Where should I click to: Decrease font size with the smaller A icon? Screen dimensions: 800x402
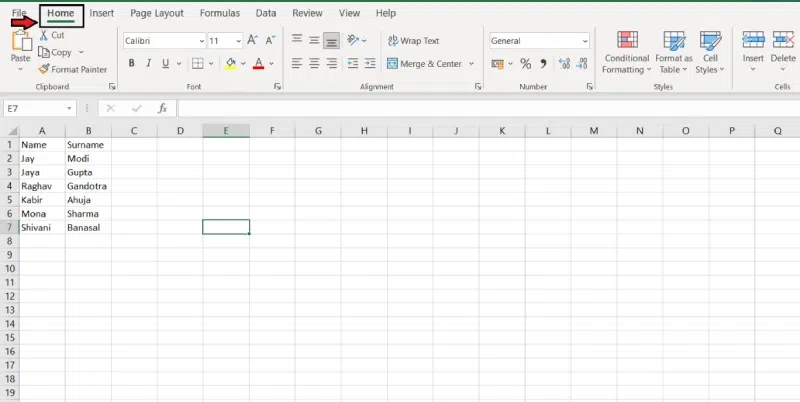point(270,40)
